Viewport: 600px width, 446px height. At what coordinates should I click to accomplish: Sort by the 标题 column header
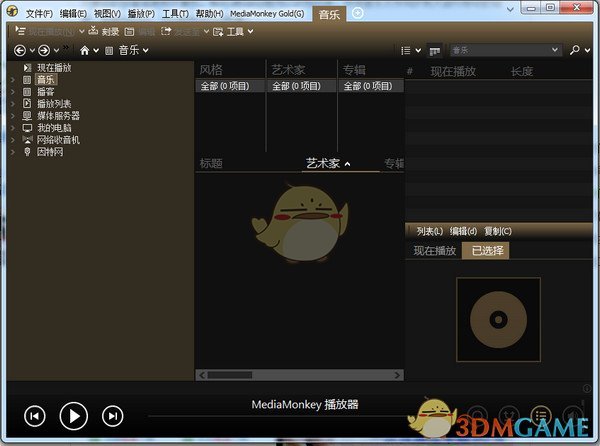pyautogui.click(x=211, y=164)
